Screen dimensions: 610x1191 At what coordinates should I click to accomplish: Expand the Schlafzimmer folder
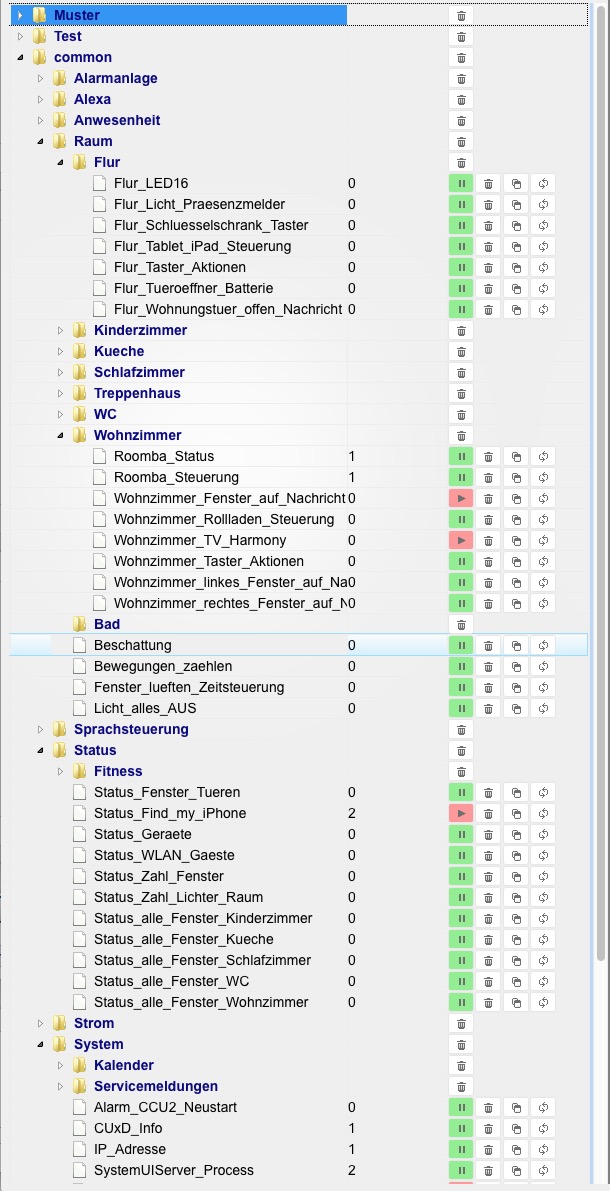click(x=61, y=372)
